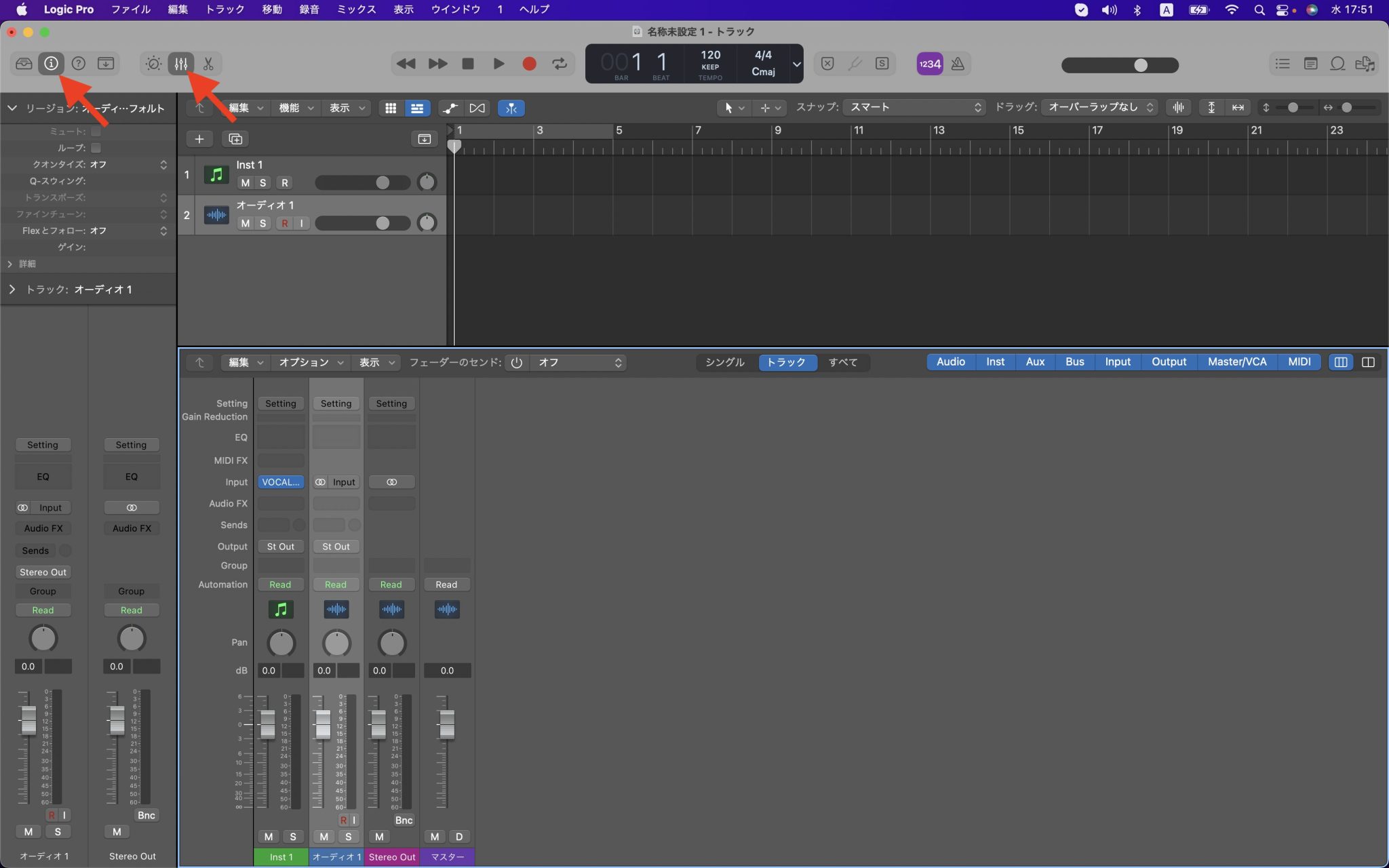This screenshot has width=1389, height=868.
Task: Open the Mixer faders icon
Action: click(180, 63)
